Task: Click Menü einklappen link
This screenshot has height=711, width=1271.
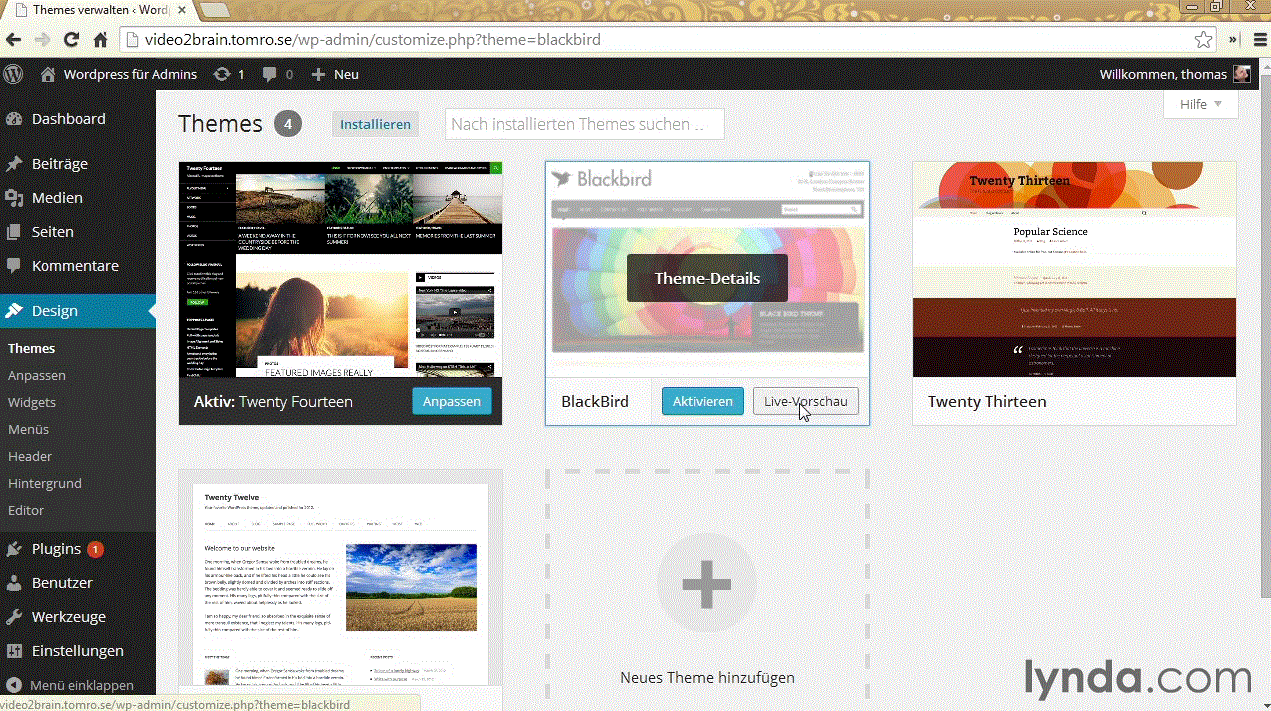Action: pyautogui.click(x=82, y=686)
